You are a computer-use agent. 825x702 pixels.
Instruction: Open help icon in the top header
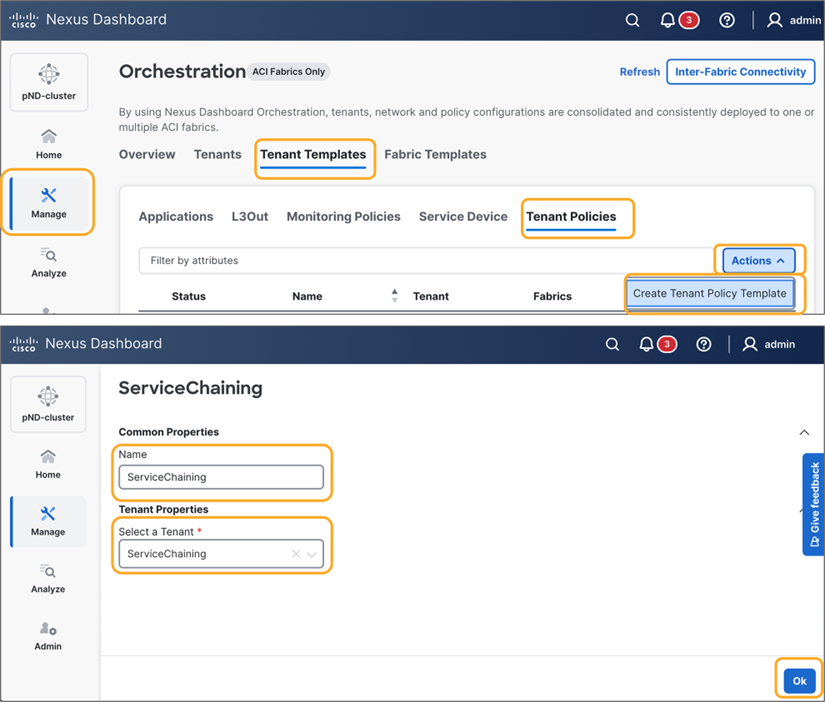pyautogui.click(x=727, y=21)
